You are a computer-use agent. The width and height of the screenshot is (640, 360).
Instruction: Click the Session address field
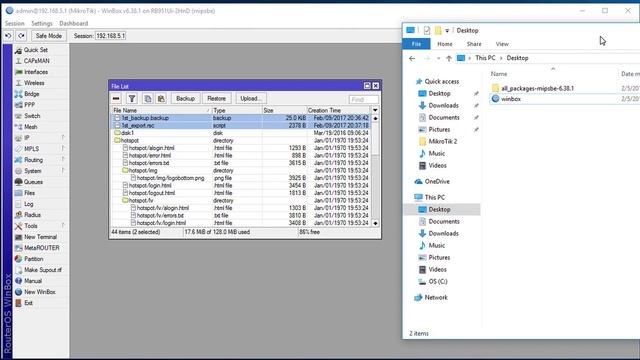click(111, 36)
